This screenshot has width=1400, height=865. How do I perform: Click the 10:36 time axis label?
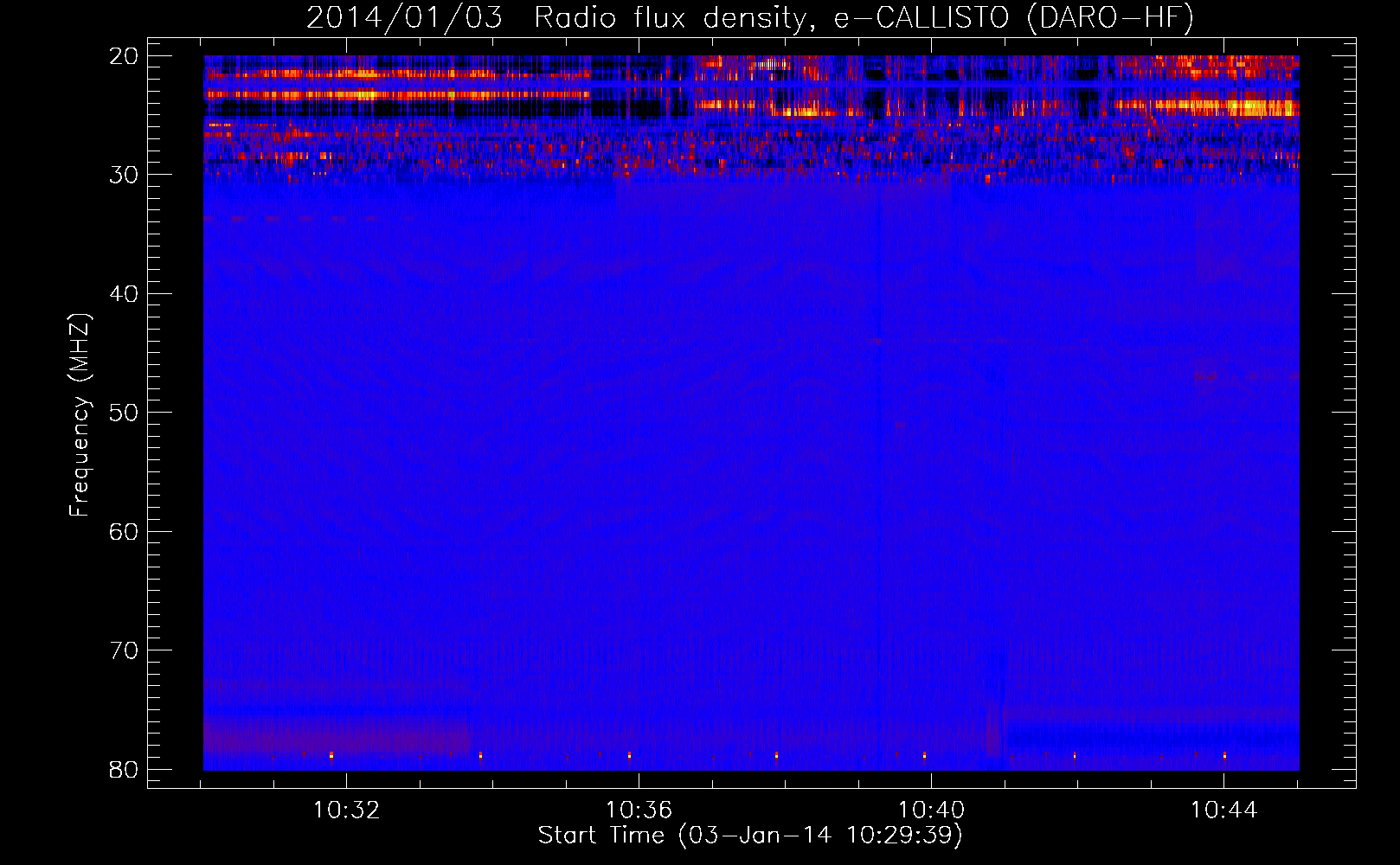click(639, 811)
